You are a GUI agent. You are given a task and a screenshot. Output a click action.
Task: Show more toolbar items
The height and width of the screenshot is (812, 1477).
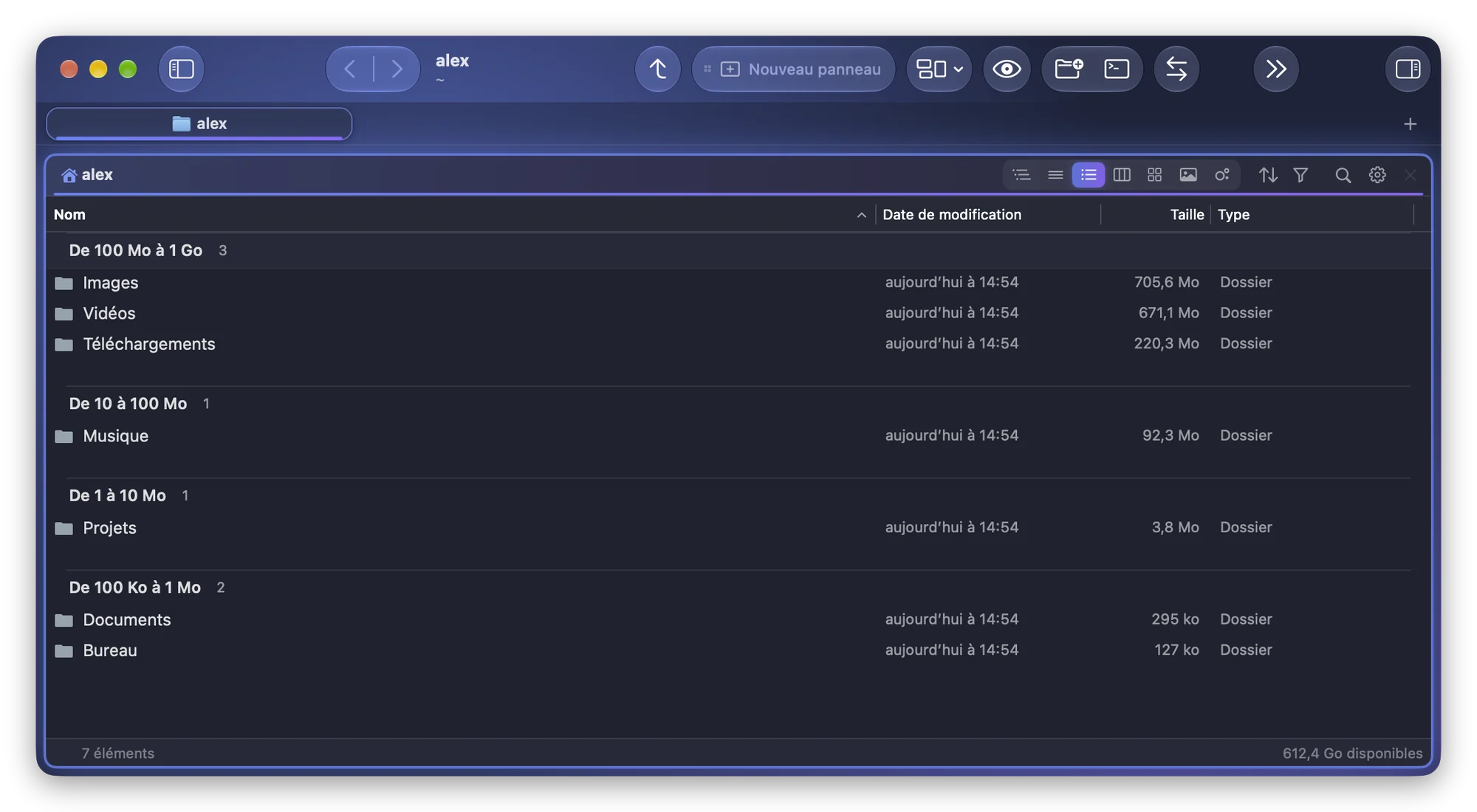pyautogui.click(x=1276, y=69)
